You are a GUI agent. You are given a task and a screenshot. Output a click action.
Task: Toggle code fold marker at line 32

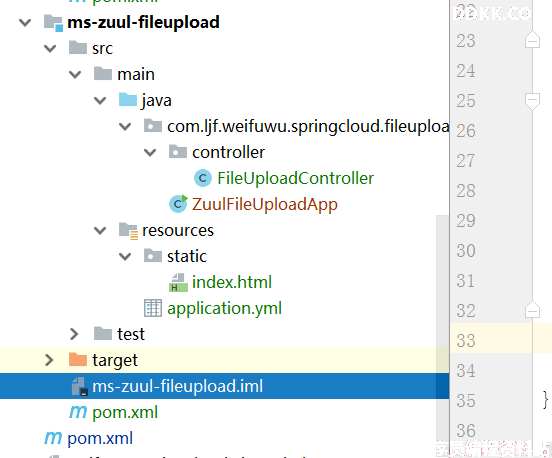click(532, 309)
